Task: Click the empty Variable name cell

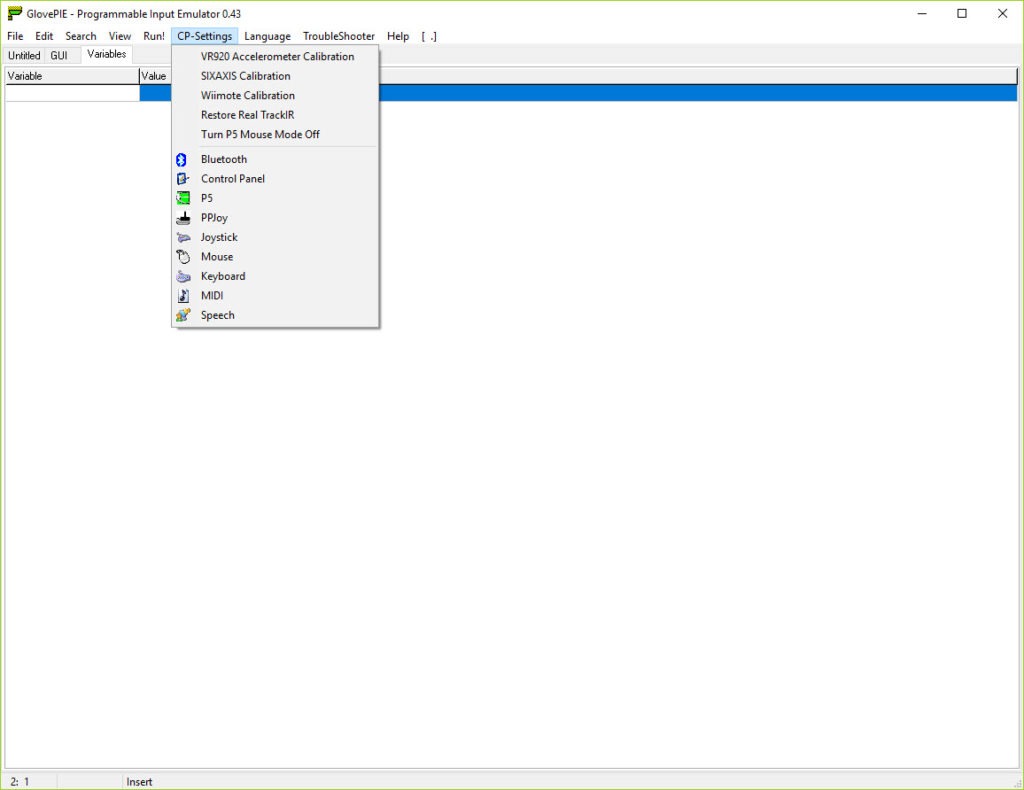Action: pyautogui.click(x=72, y=93)
